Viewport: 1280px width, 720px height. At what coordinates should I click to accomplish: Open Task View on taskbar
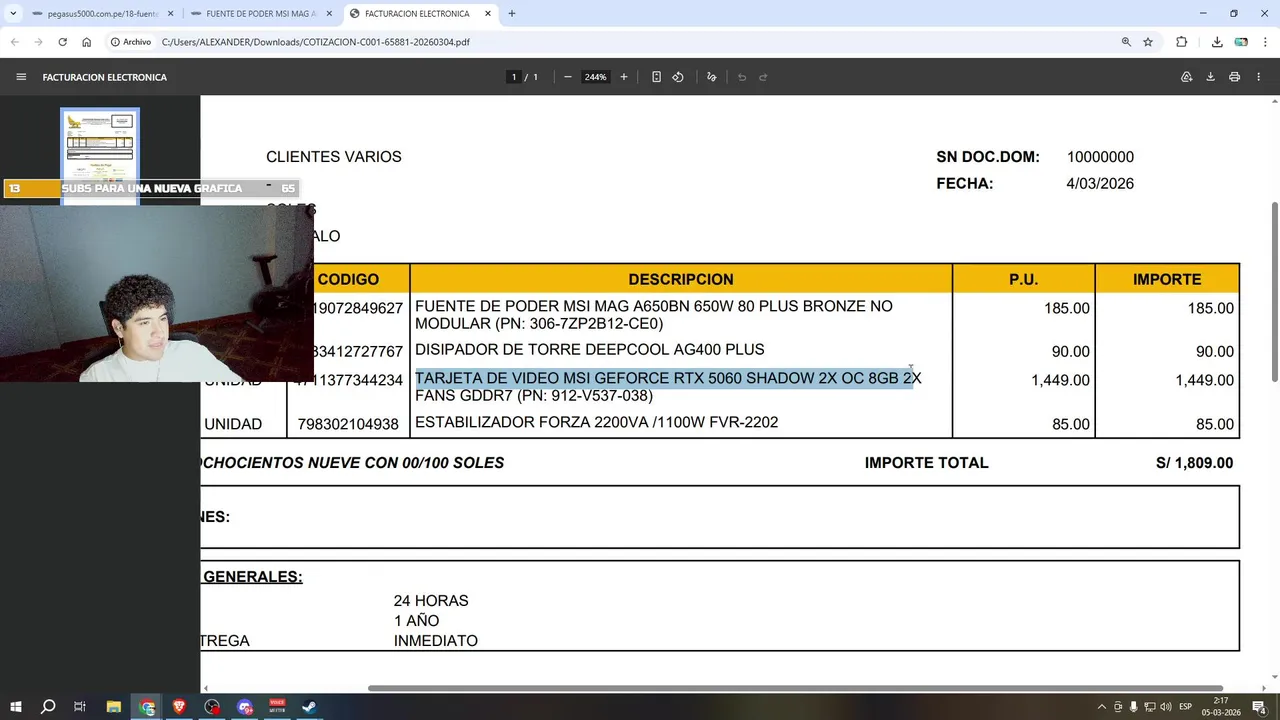[x=80, y=707]
